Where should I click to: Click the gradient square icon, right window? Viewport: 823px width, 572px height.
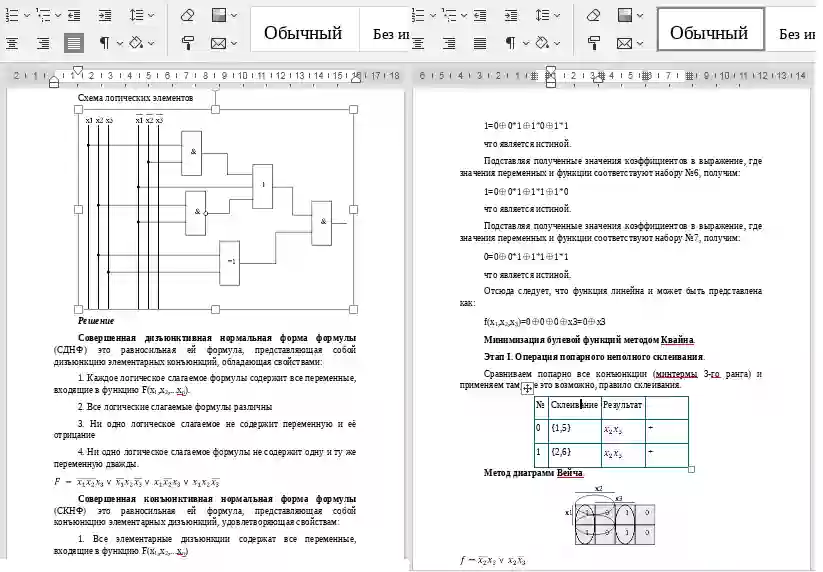point(624,15)
